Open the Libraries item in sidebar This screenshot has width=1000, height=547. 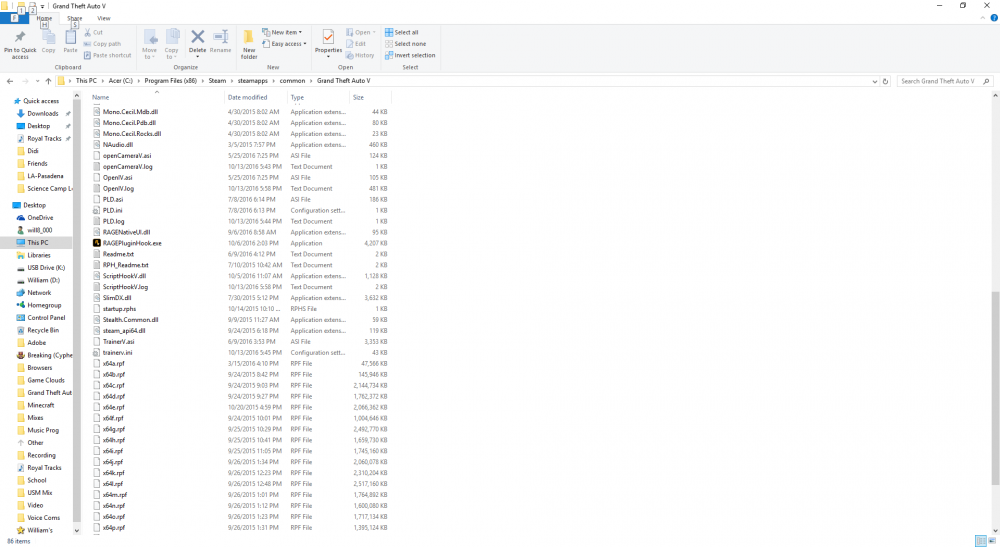point(38,255)
